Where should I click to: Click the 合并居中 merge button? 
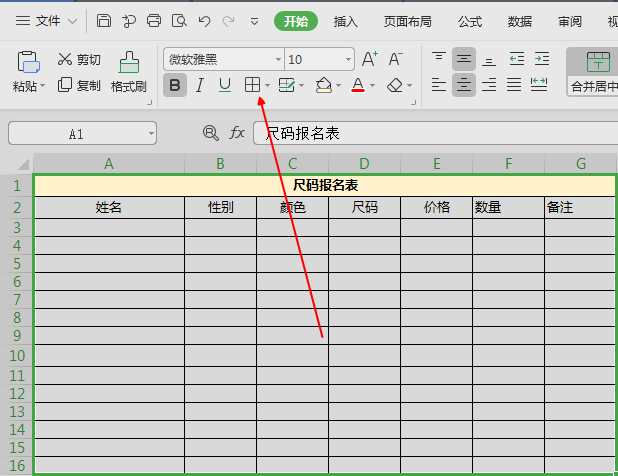594,72
